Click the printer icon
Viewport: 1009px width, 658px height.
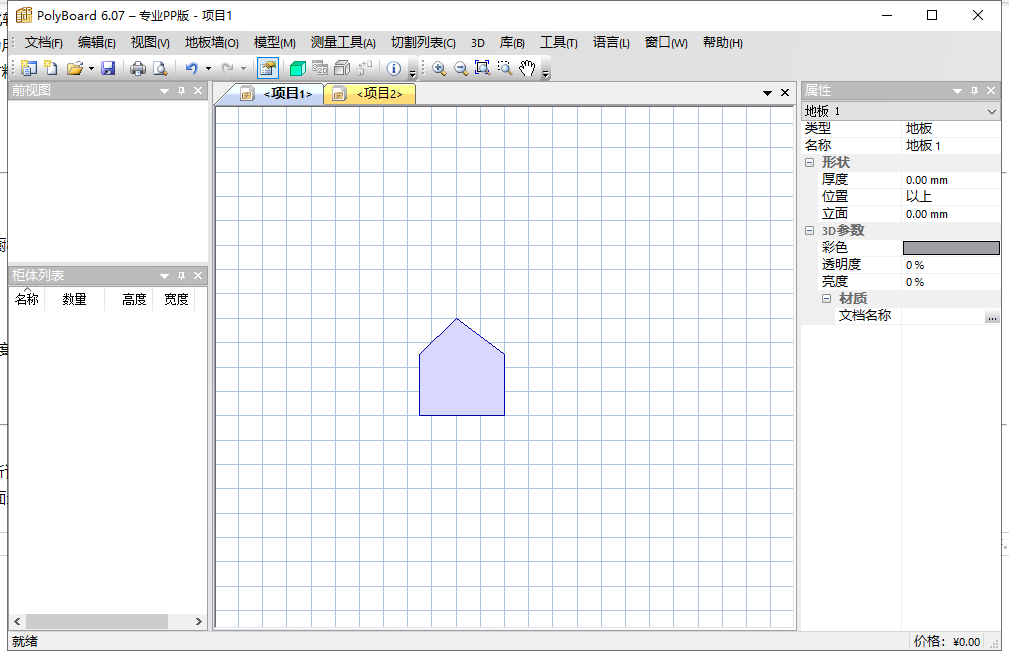click(138, 68)
